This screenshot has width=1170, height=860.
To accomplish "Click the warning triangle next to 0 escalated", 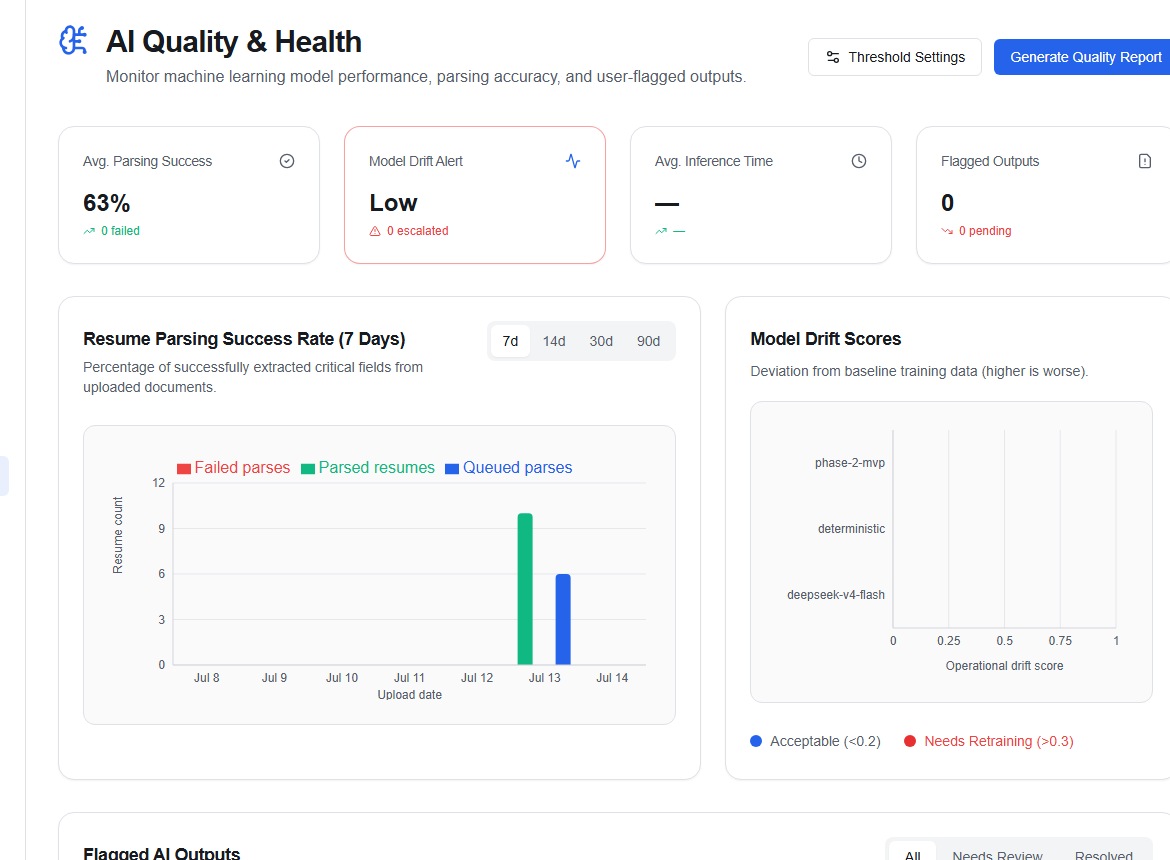I will click(375, 231).
